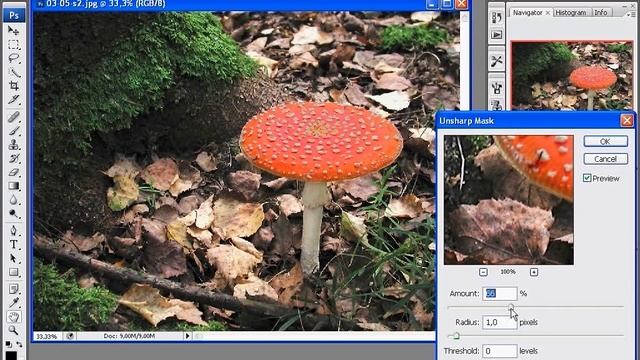
Task: Select the Quick Selection tool
Action: pyautogui.click(x=13, y=72)
